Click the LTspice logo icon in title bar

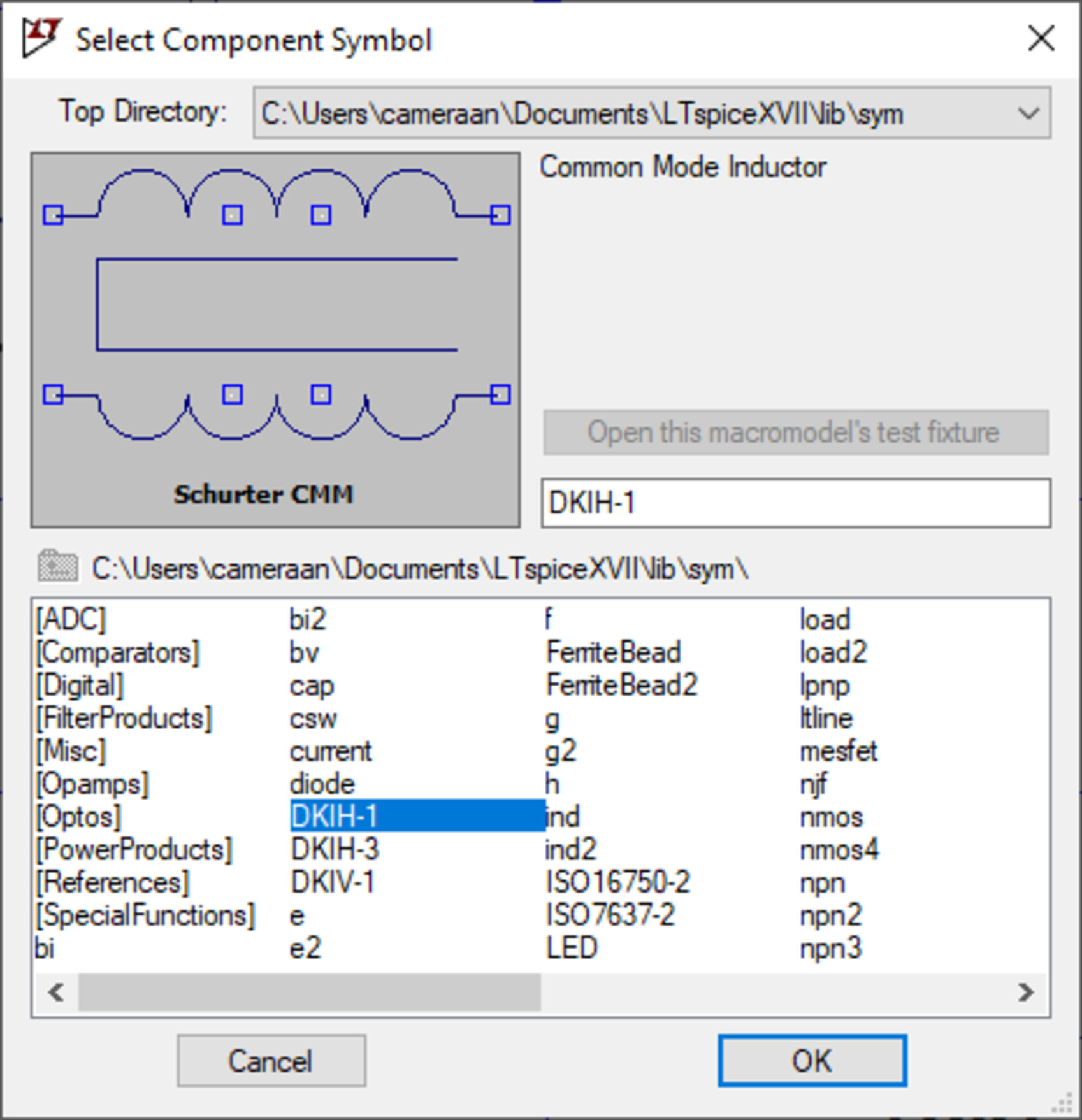point(41,38)
